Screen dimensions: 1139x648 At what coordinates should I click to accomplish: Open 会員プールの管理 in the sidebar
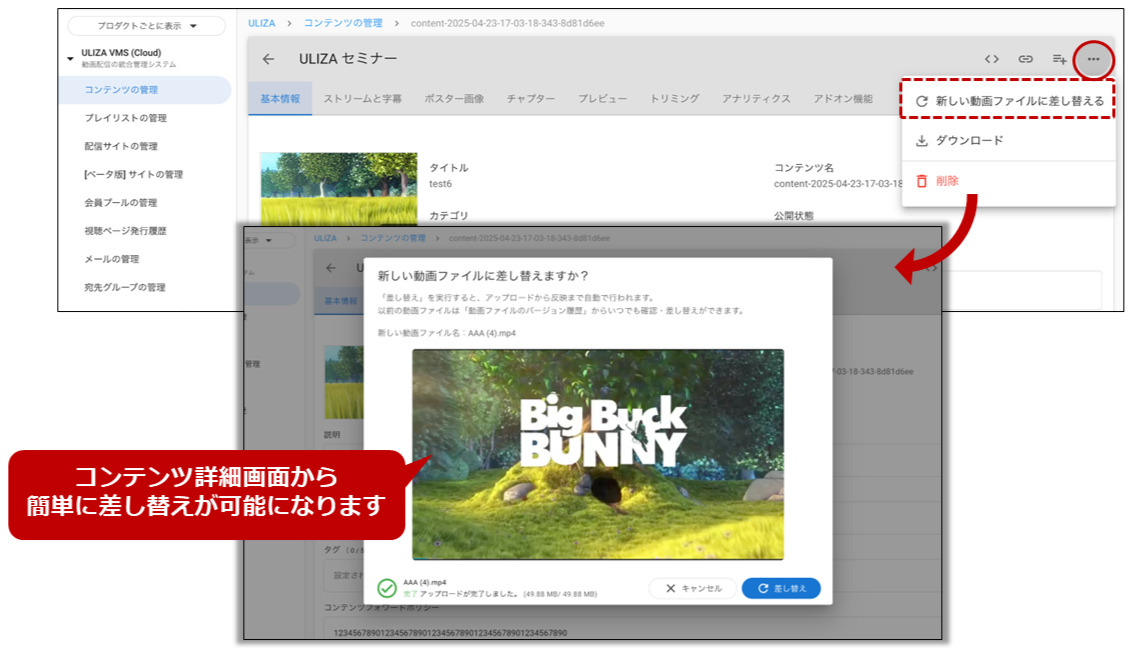121,203
